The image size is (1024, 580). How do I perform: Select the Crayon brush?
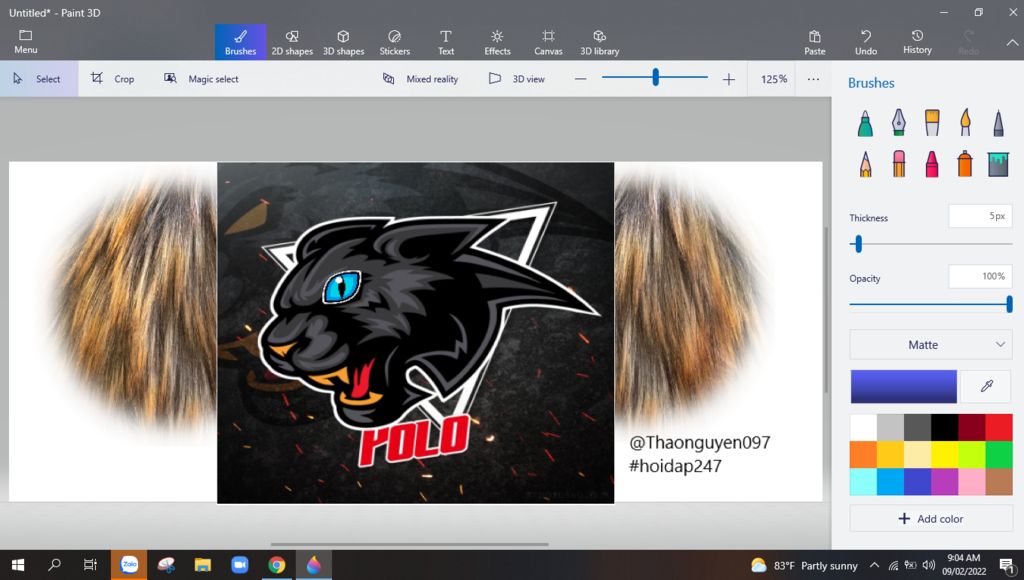pos(932,164)
